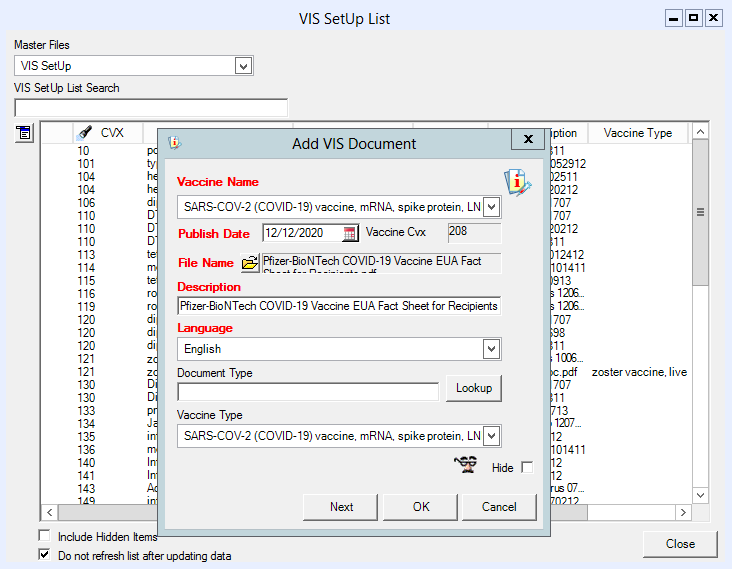Check the Hide checkbox
The image size is (732, 569).
(x=527, y=467)
